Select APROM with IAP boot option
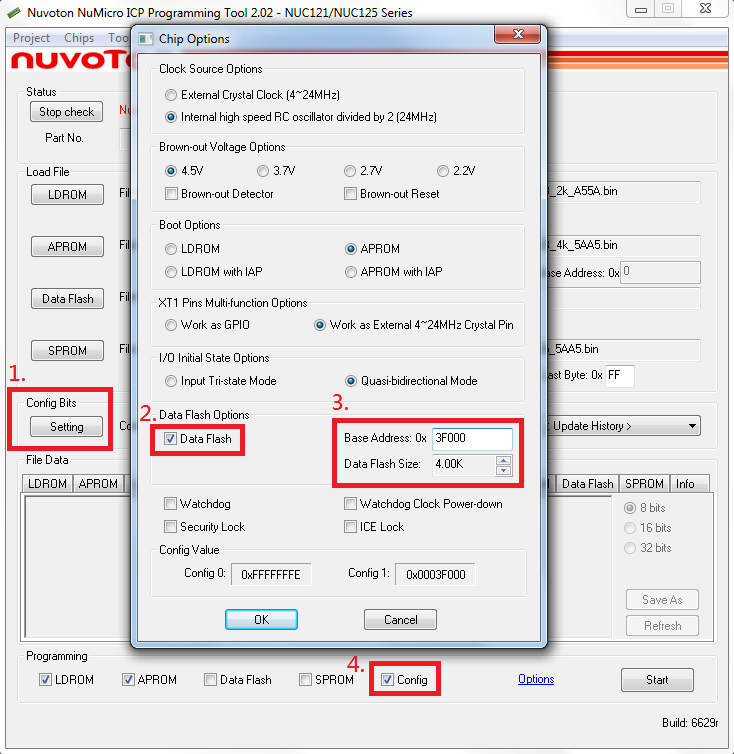Image resolution: width=734 pixels, height=754 pixels. tap(351, 272)
